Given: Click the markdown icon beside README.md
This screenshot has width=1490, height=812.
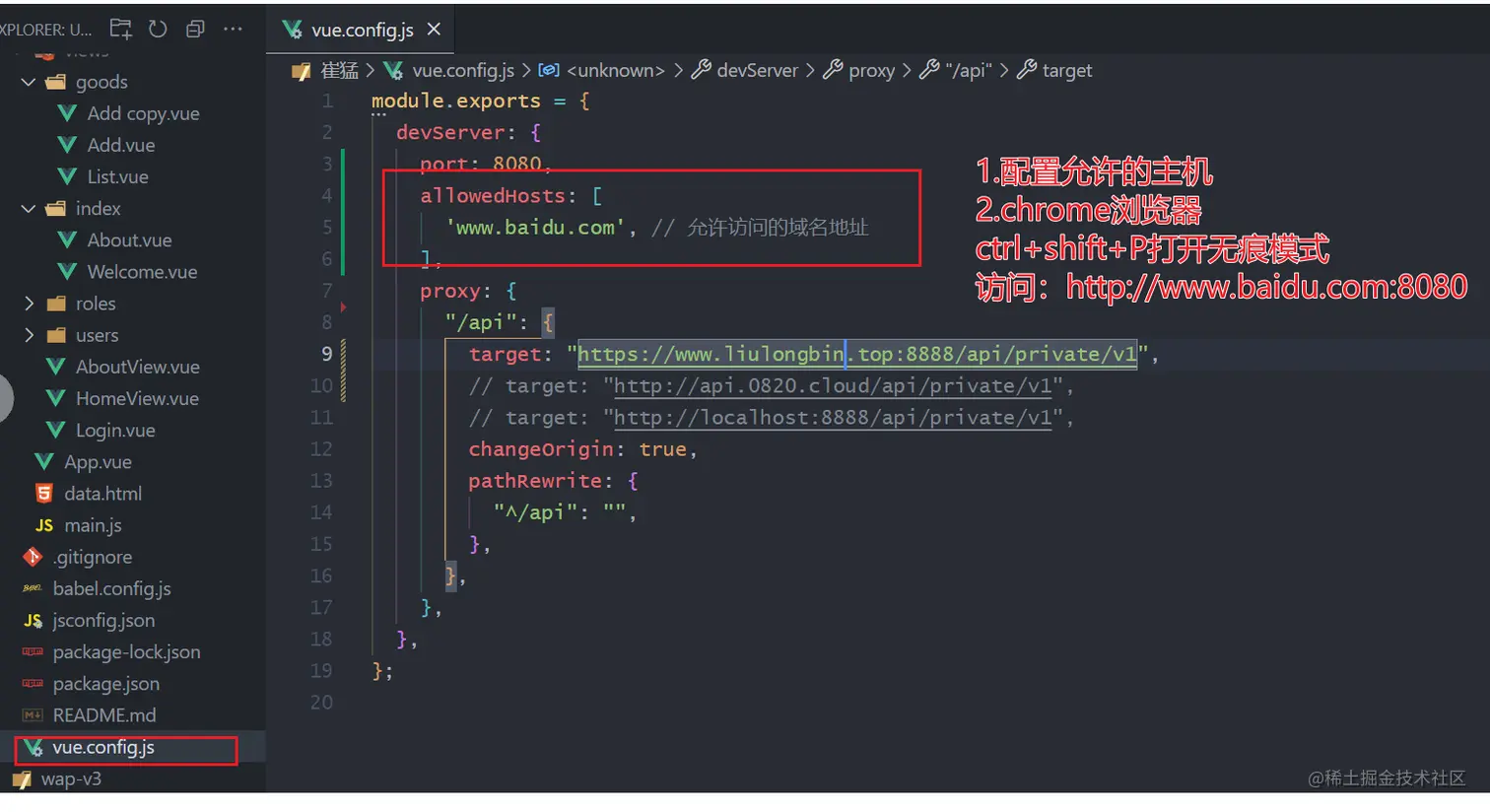Looking at the screenshot, I should 33,715.
